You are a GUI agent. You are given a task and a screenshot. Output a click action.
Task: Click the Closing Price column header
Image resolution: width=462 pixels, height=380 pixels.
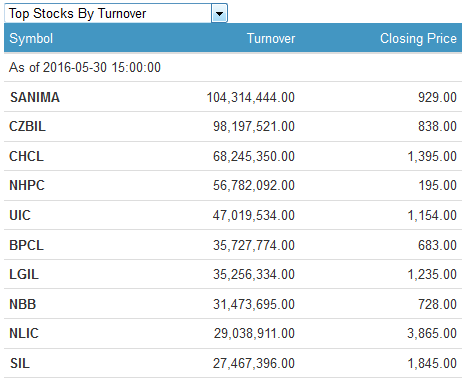point(418,39)
